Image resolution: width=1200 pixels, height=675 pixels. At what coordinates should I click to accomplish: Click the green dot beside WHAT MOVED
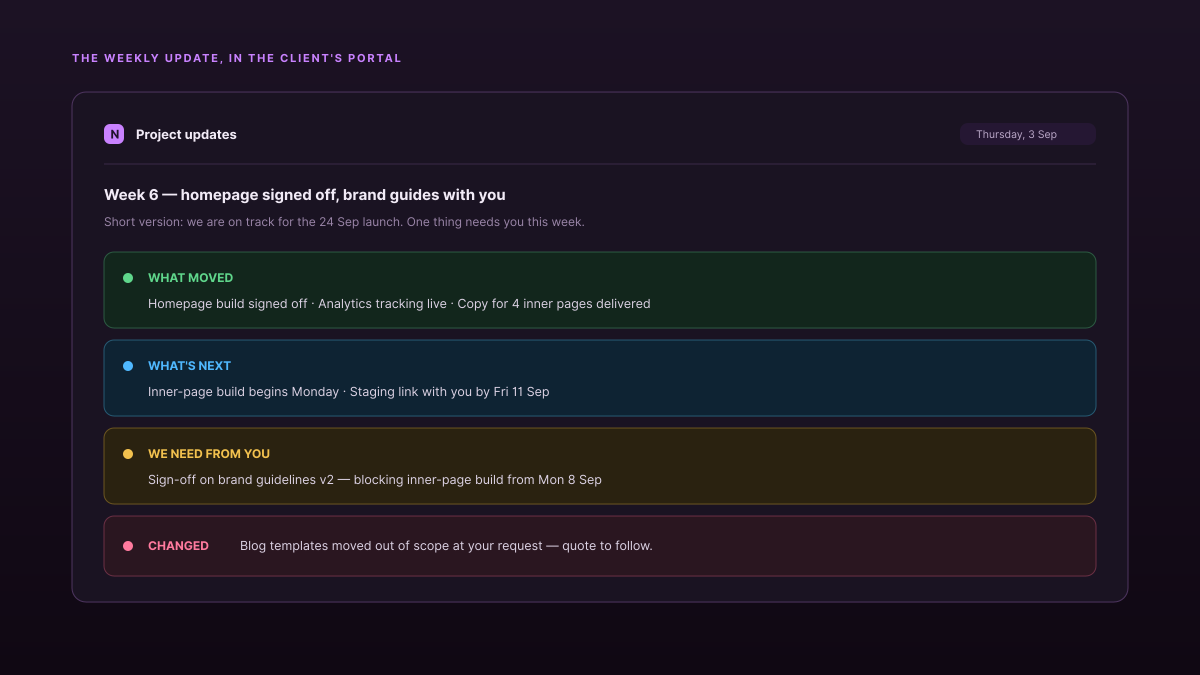click(128, 278)
